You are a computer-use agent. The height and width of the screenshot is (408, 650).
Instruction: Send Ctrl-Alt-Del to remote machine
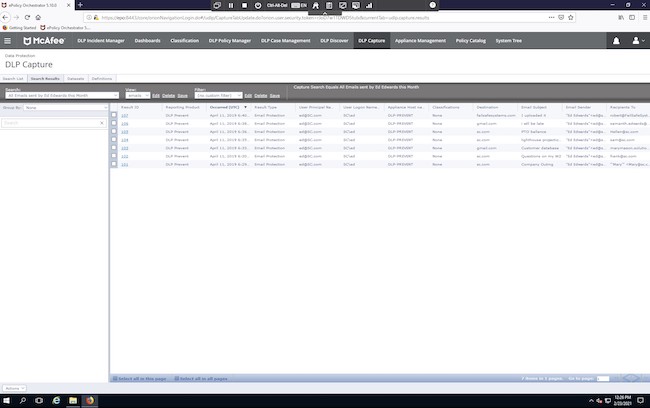[x=277, y=5]
